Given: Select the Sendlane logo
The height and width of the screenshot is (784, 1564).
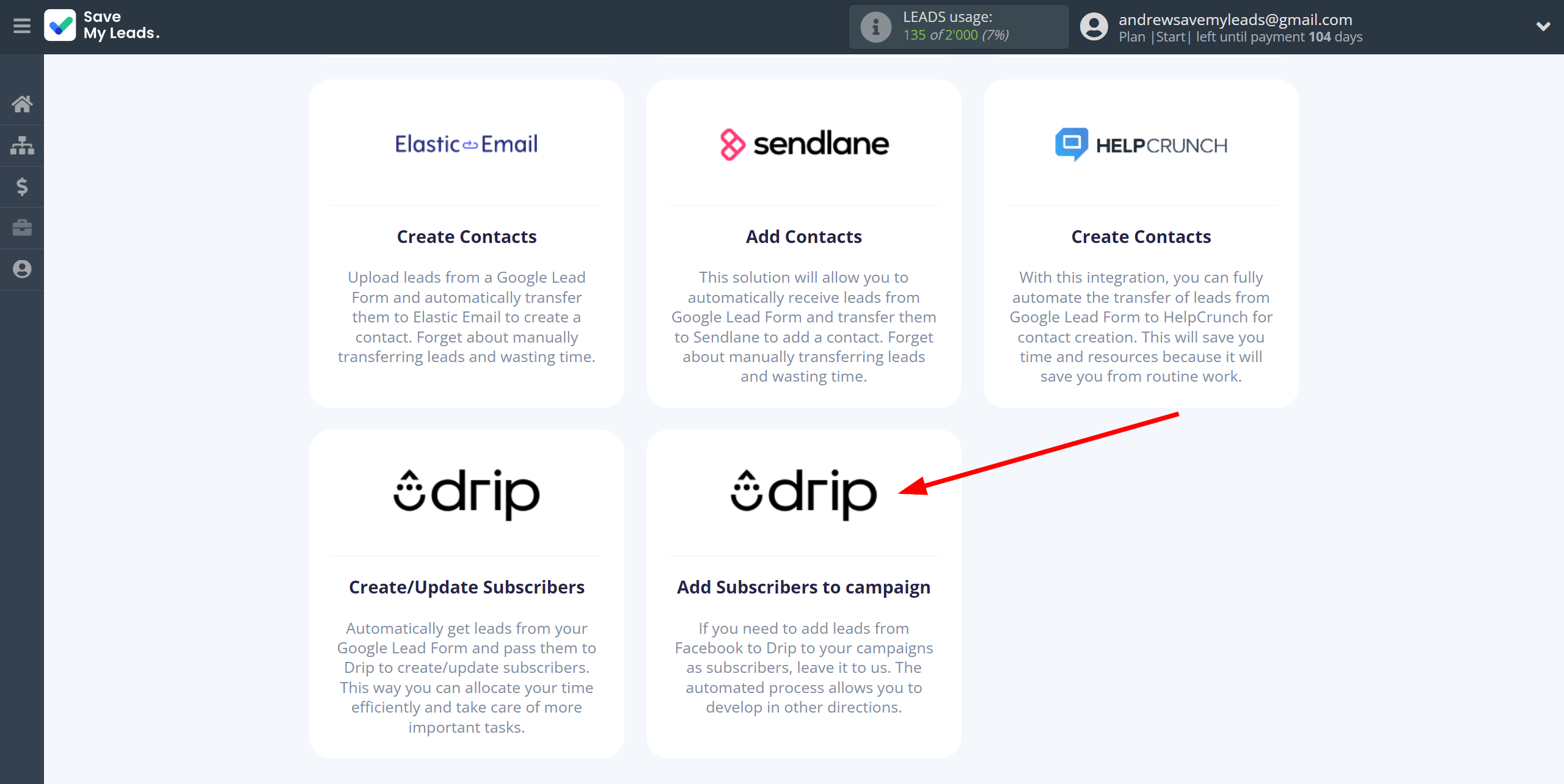Looking at the screenshot, I should tap(804, 144).
